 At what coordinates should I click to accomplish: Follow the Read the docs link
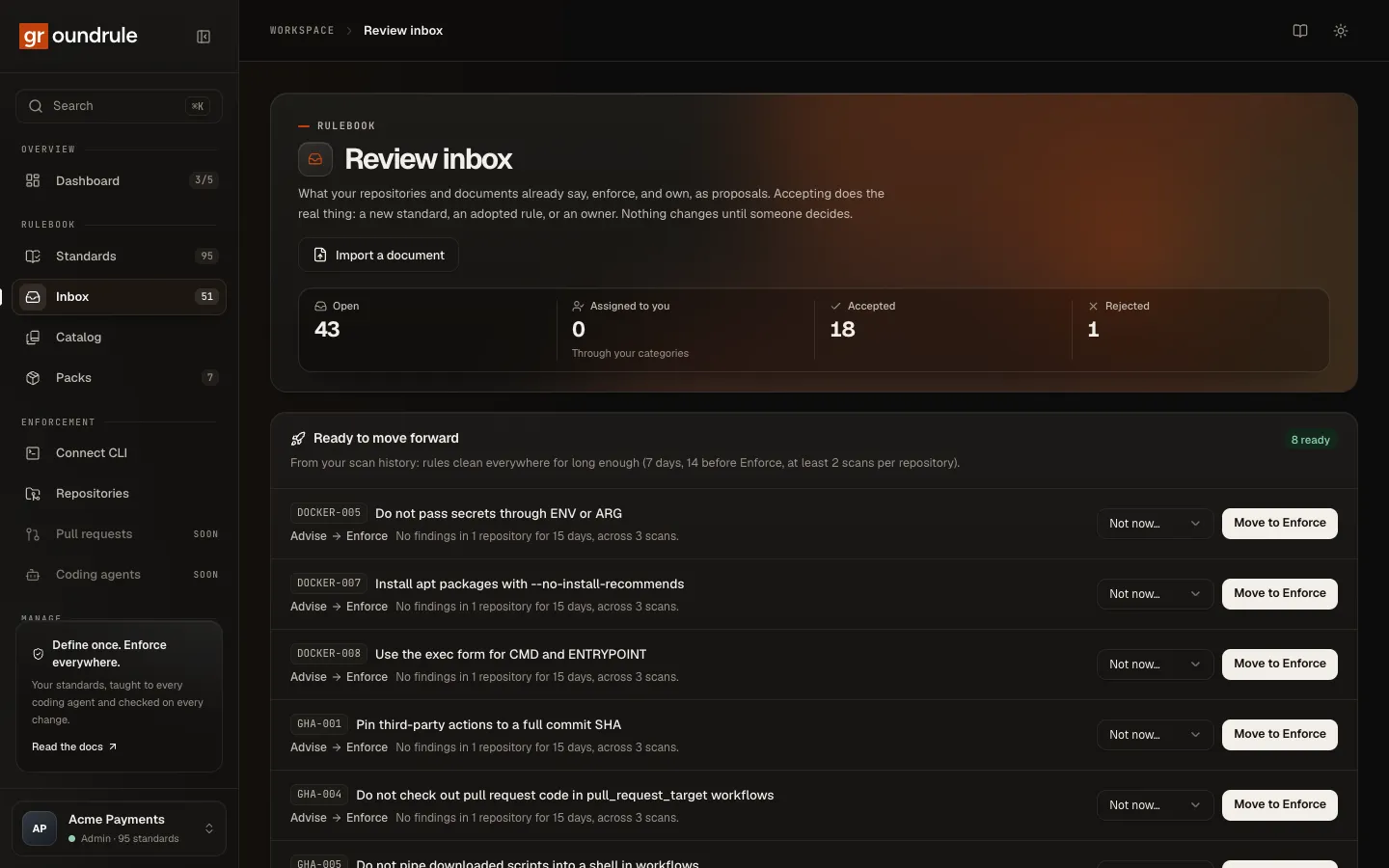74,747
